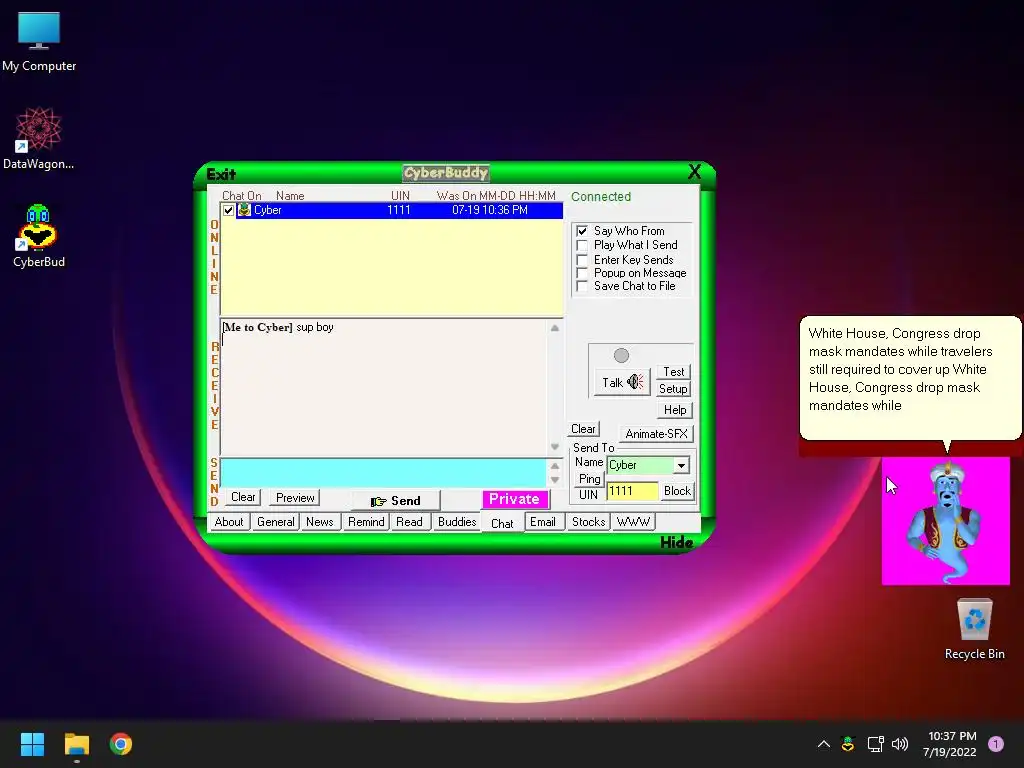Open File Explorer from taskbar

(76, 744)
